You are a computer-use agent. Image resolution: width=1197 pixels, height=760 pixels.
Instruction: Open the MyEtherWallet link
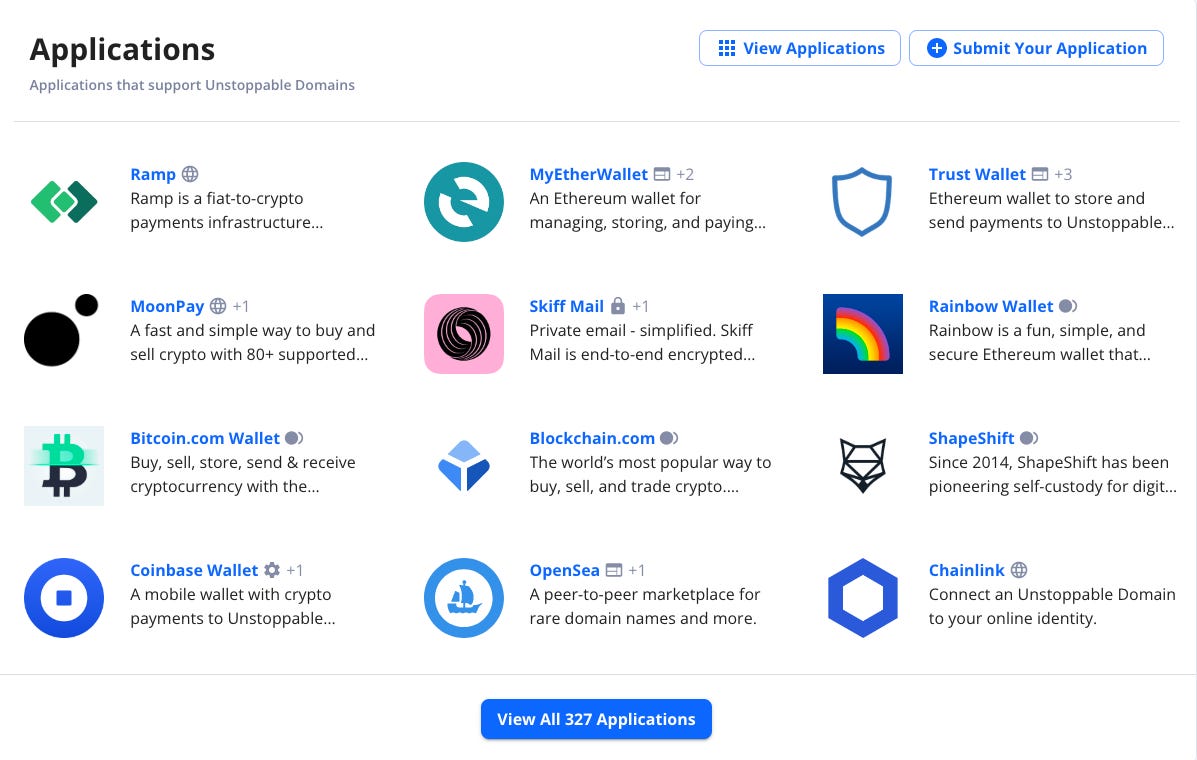589,174
